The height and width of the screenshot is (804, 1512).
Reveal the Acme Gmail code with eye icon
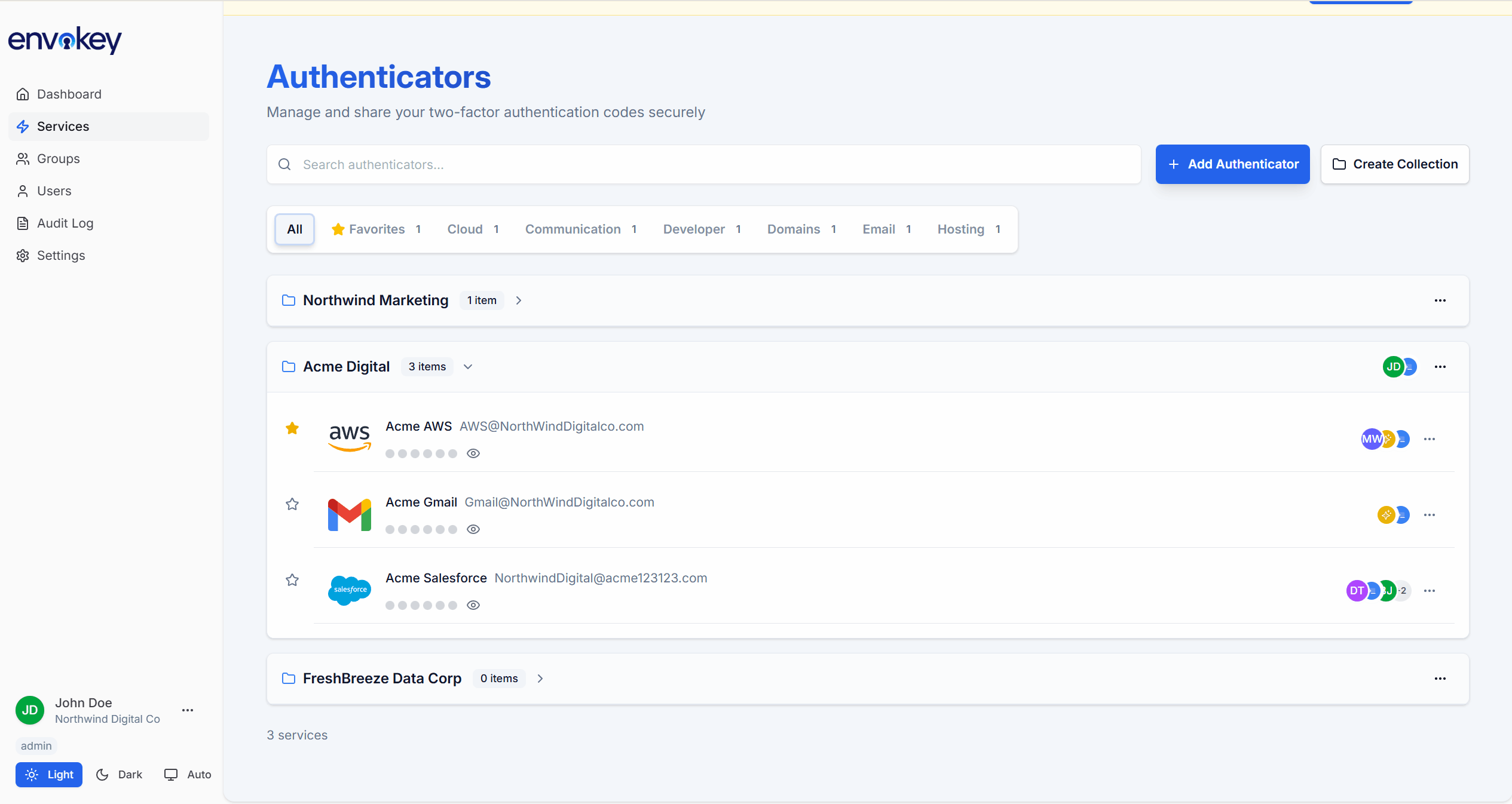tap(473, 529)
